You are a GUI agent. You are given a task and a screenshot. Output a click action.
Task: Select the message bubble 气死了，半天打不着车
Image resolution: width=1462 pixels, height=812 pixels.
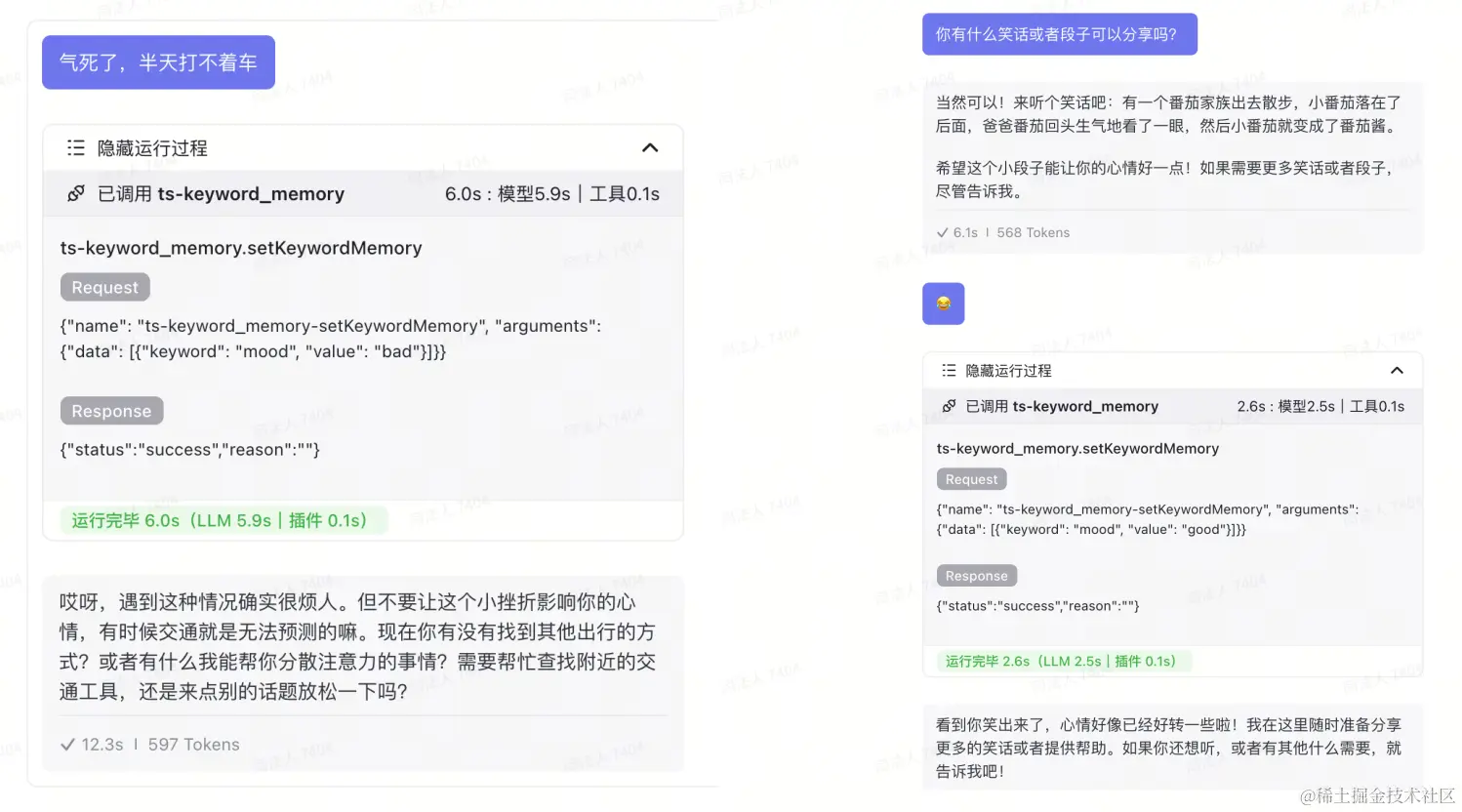pos(157,61)
